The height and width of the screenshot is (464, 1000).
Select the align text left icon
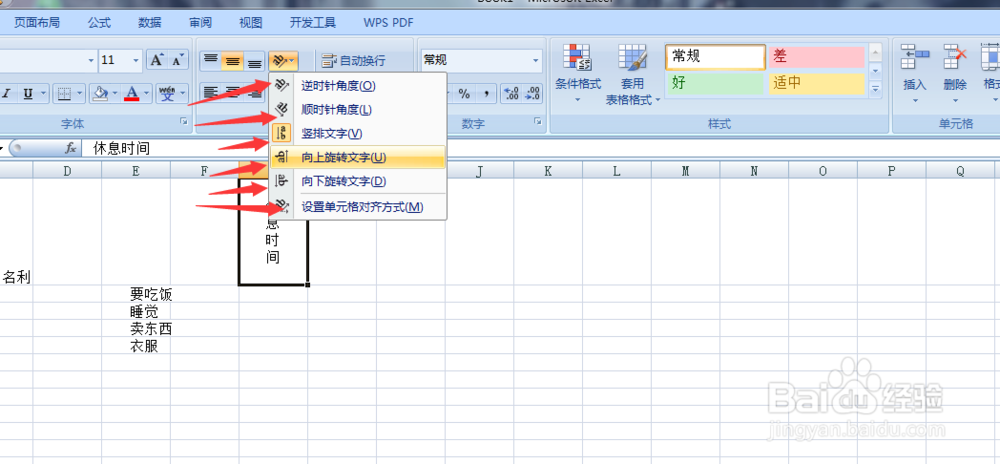tap(210, 93)
